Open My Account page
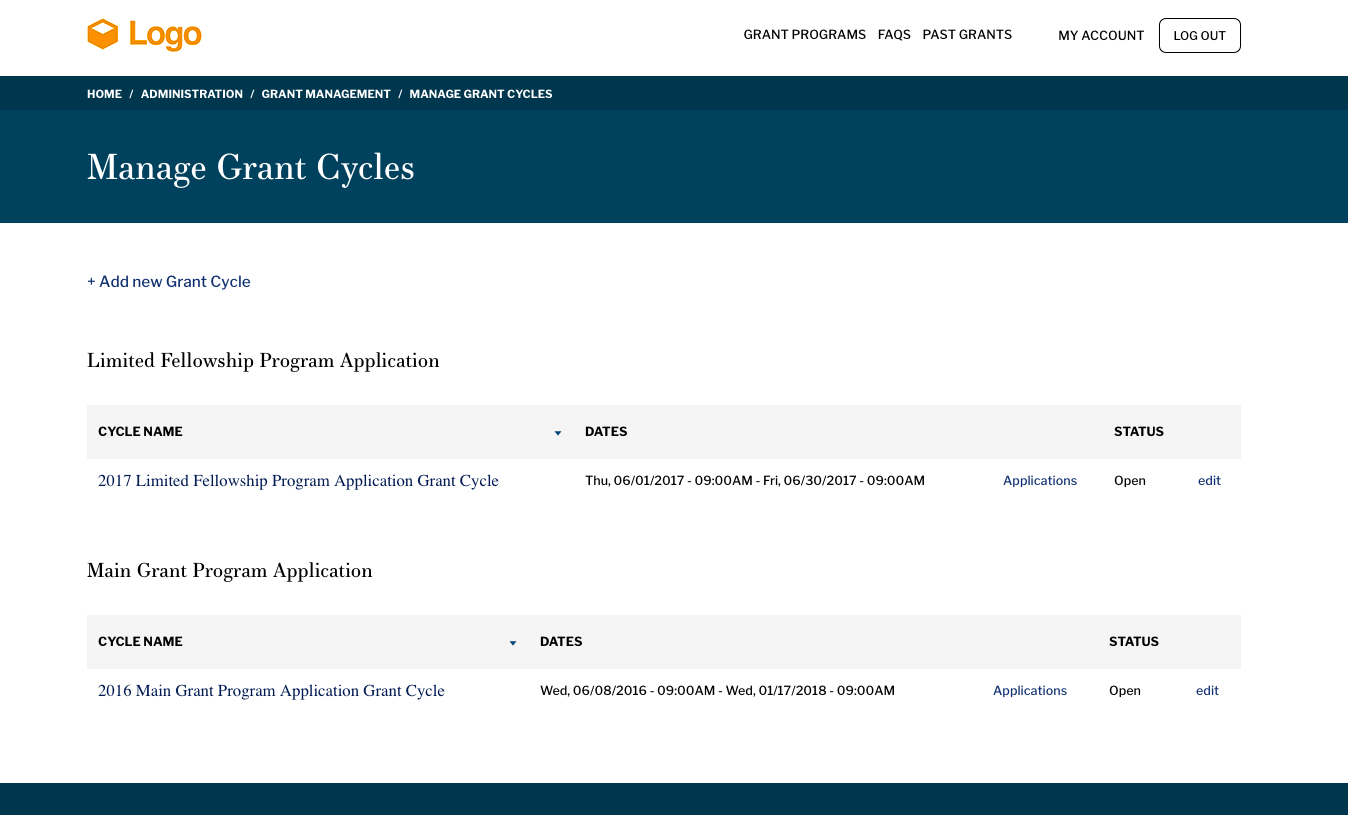This screenshot has height=815, width=1348. [1101, 36]
